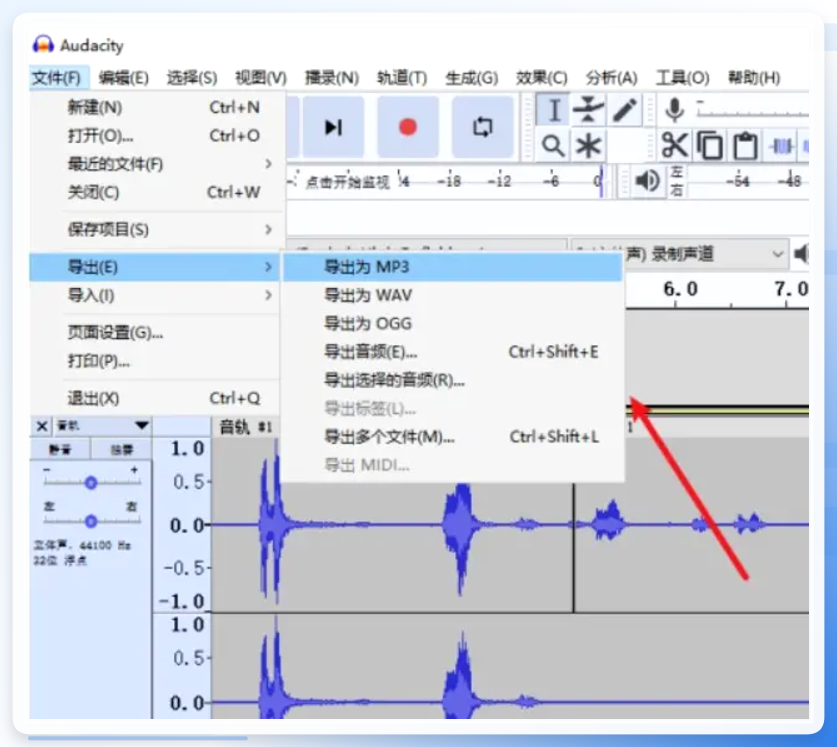Screen dimensions: 837x747
Task: Select the Draw pencil tool
Action: [x=624, y=111]
